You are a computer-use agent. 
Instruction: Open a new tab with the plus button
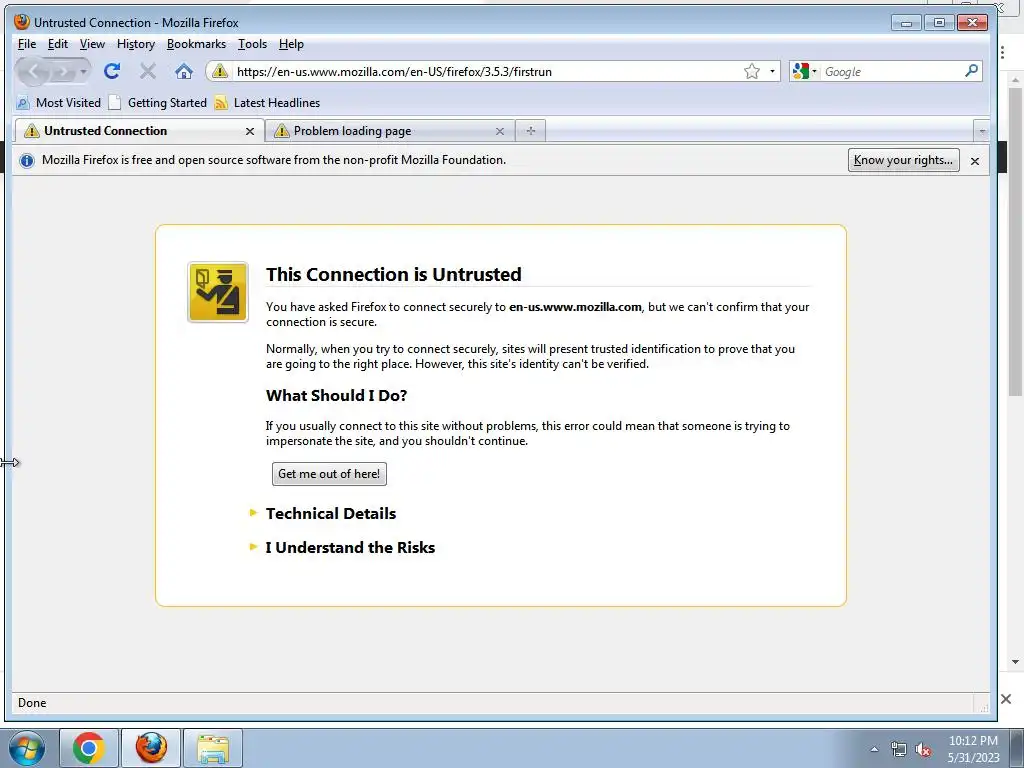[x=530, y=131]
